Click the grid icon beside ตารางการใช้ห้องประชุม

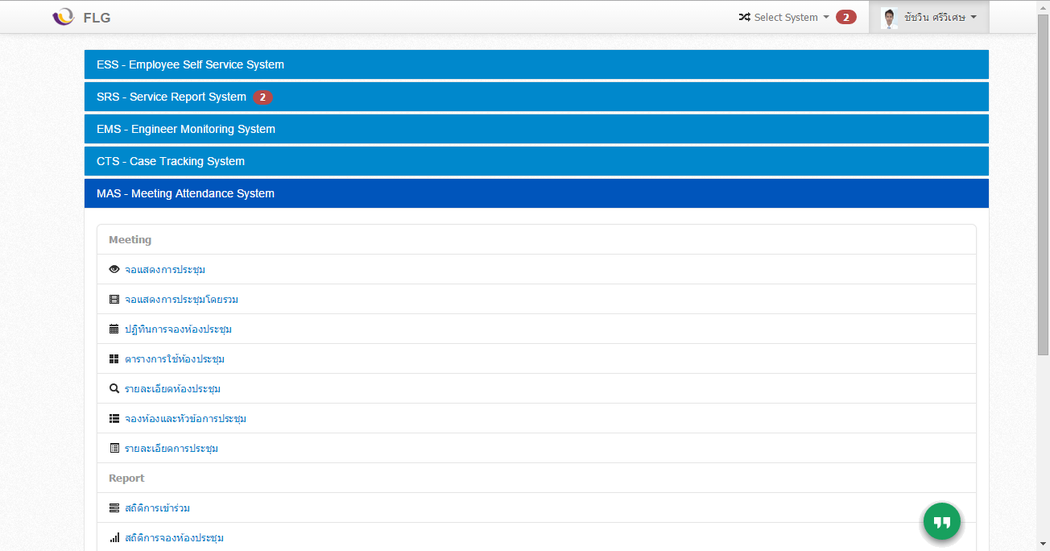[114, 359]
